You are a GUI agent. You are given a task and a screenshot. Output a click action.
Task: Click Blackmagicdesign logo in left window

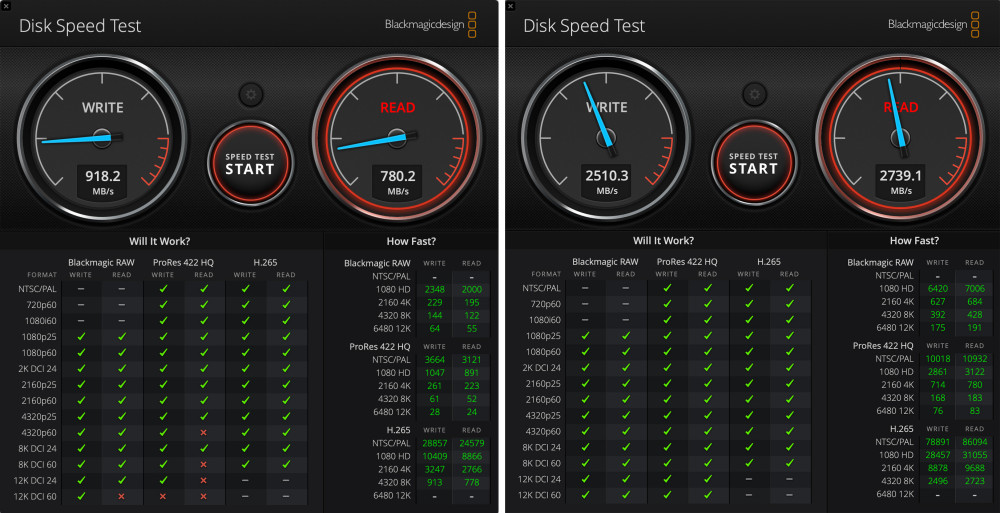pos(430,25)
